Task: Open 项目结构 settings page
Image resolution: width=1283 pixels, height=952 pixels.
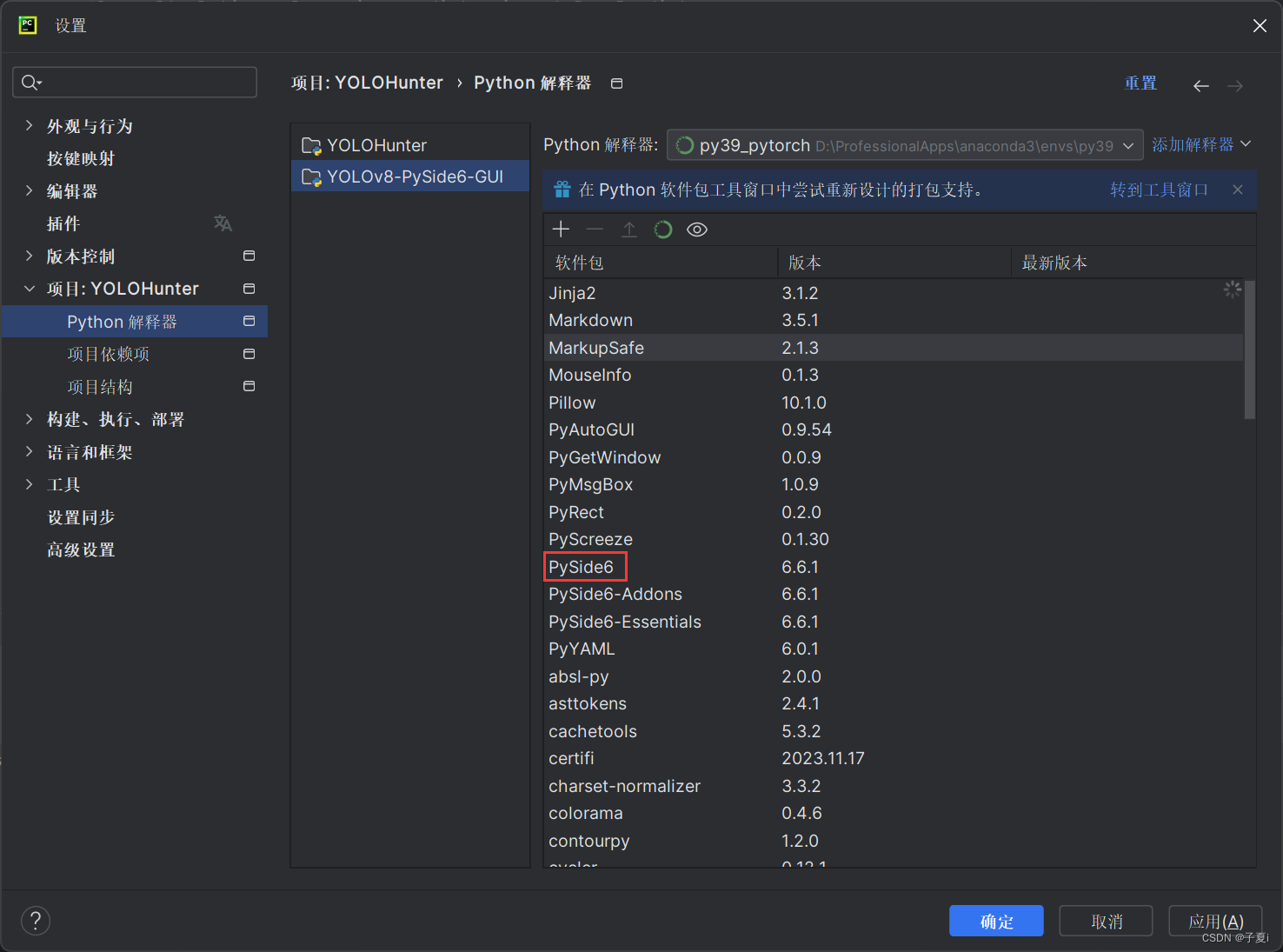Action: coord(100,387)
